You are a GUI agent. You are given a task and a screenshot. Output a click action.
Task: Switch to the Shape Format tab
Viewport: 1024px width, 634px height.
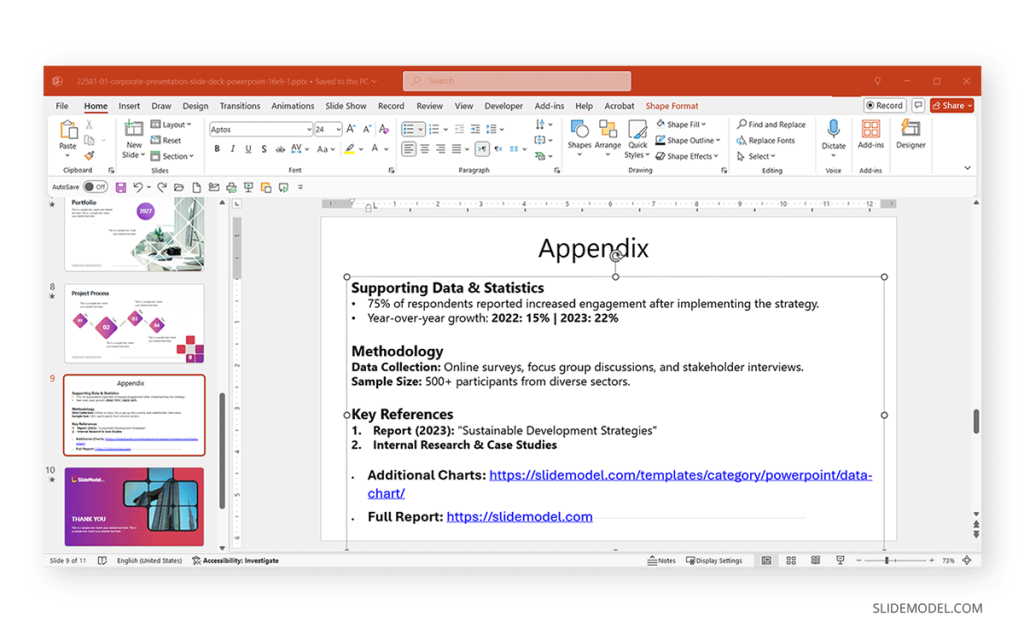(x=671, y=106)
